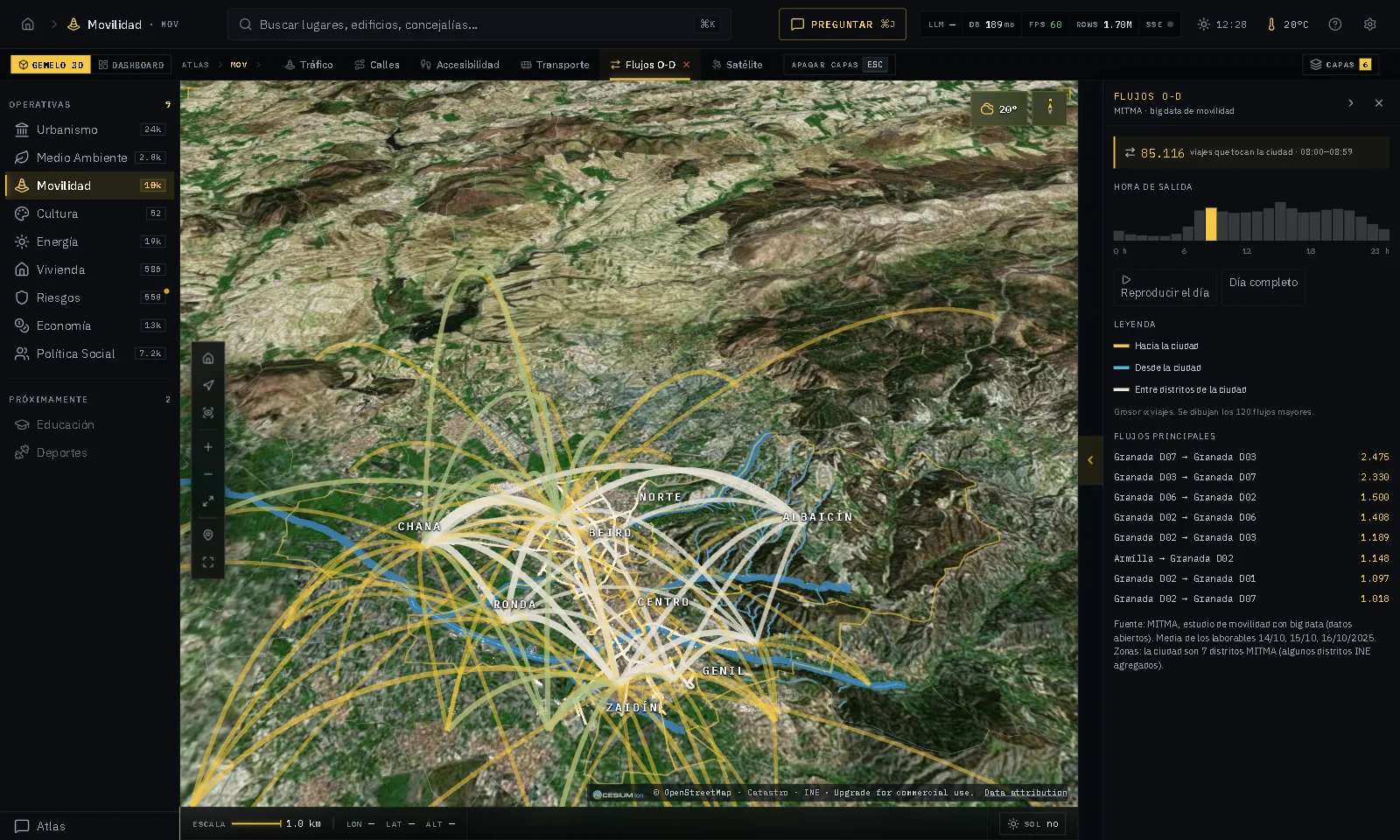The height and width of the screenshot is (840, 1400).
Task: Click Granada D07 → Granada D03 flow row
Action: [x=1251, y=457]
